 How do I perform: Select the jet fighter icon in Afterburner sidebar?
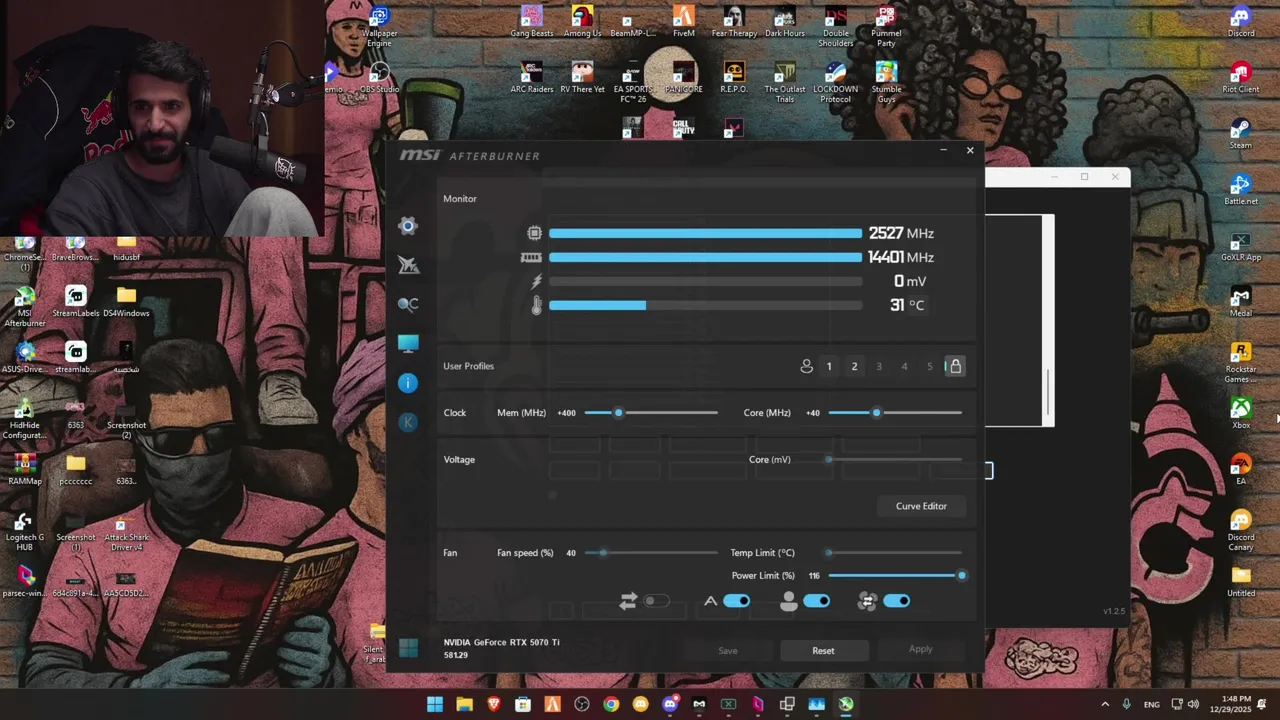pos(407,265)
